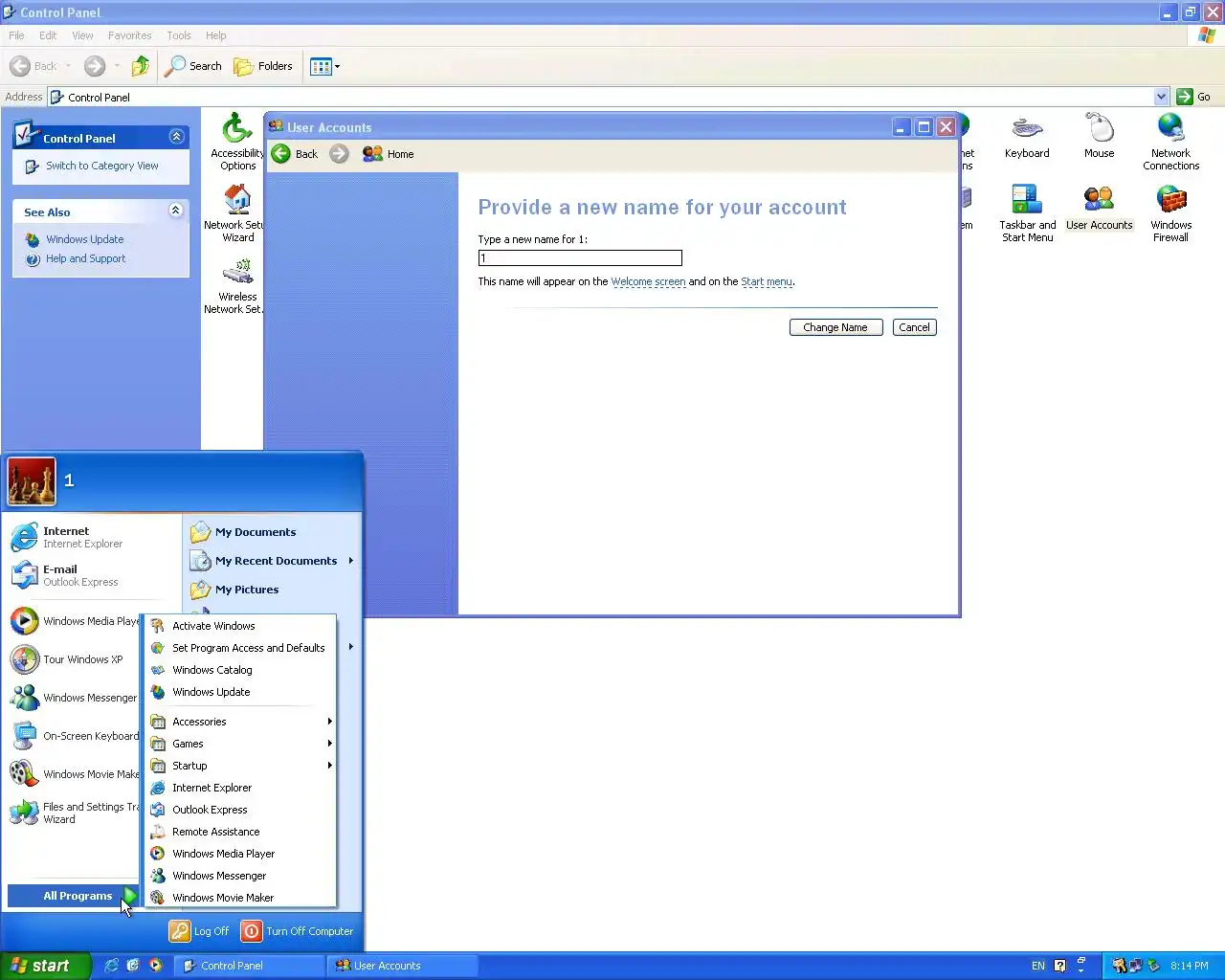Select Outlook Express in All Programs list

coord(240,810)
